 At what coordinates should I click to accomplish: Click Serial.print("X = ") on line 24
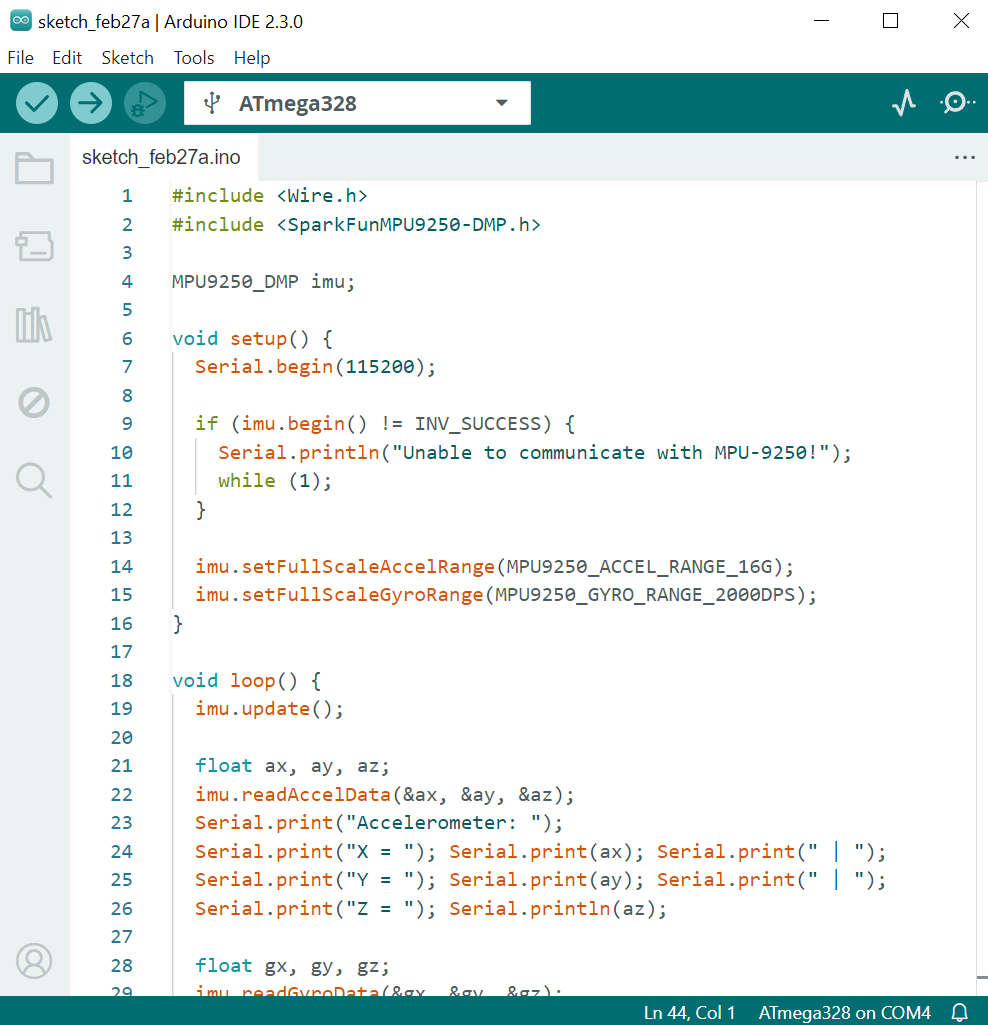315,852
